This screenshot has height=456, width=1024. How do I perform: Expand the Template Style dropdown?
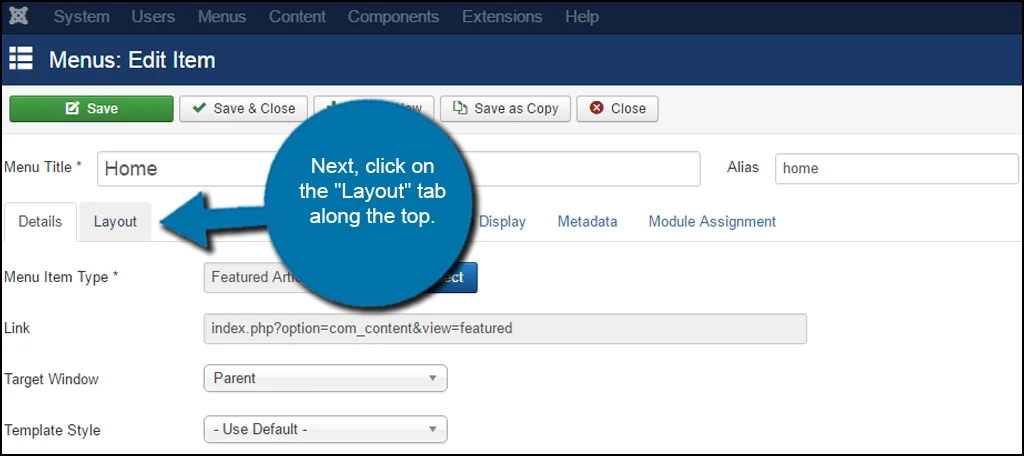coord(325,430)
